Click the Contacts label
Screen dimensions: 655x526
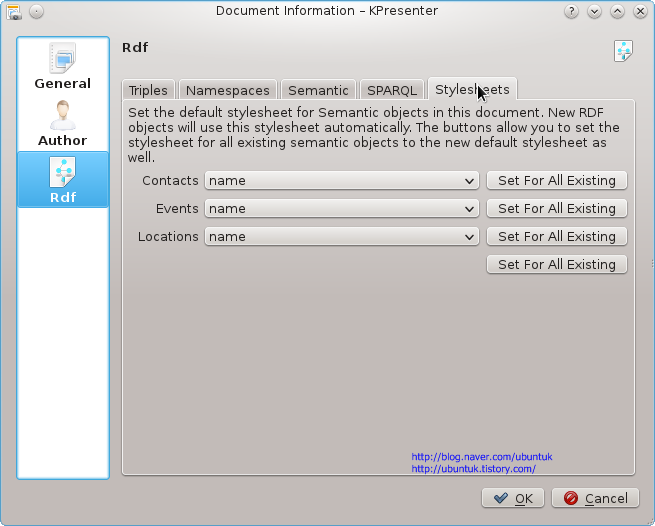pyautogui.click(x=170, y=180)
